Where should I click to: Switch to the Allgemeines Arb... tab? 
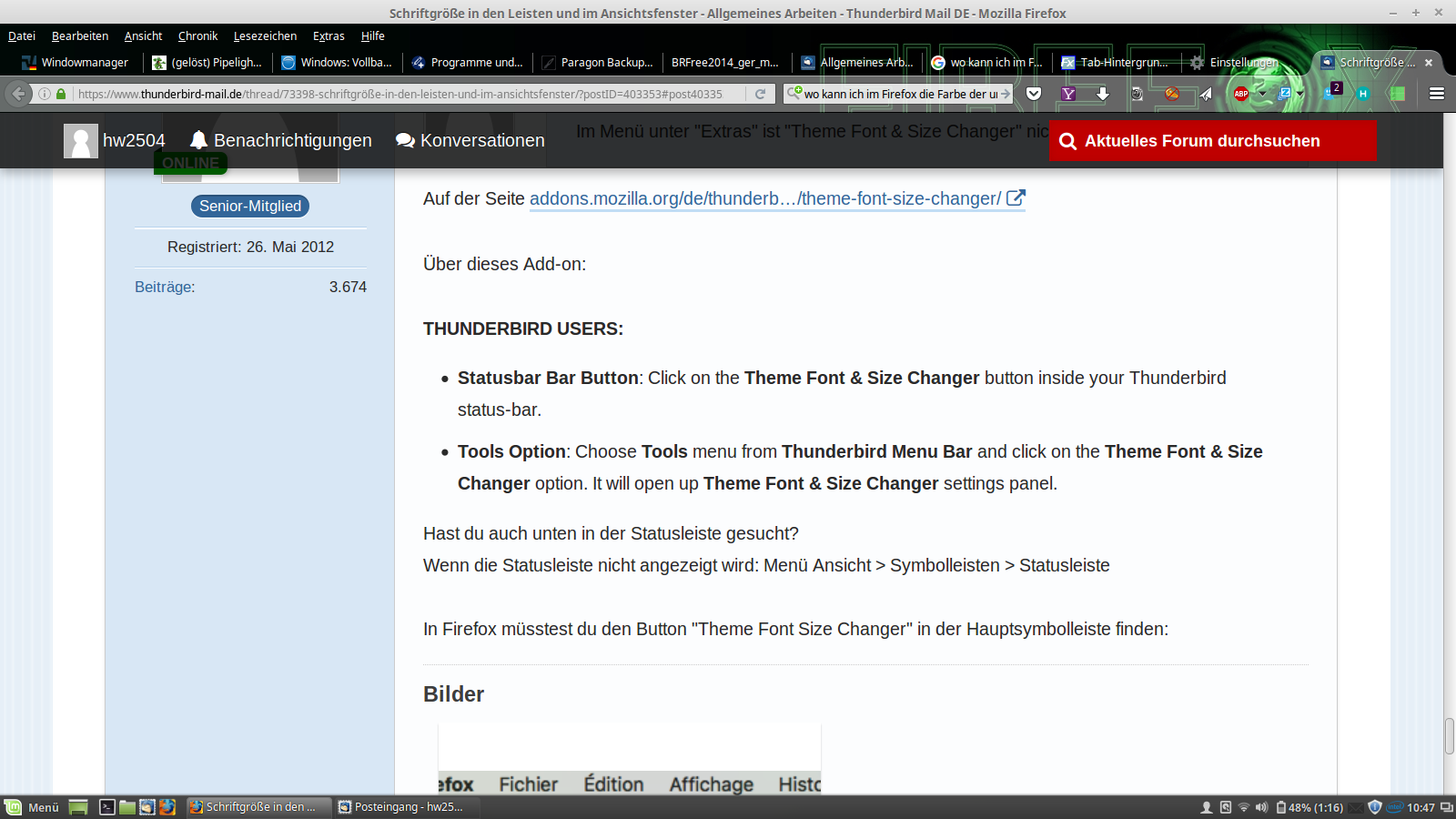click(856, 63)
